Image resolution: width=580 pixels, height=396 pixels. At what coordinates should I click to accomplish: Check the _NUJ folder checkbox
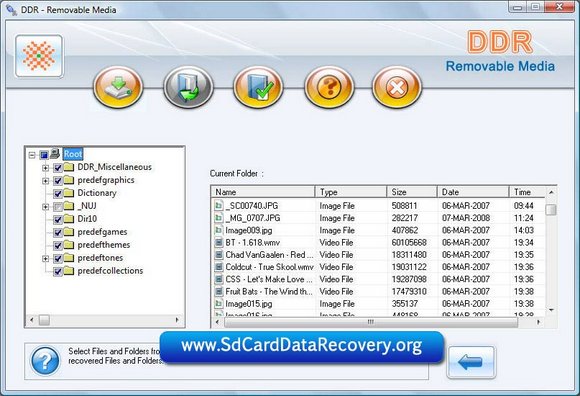pyautogui.click(x=58, y=207)
